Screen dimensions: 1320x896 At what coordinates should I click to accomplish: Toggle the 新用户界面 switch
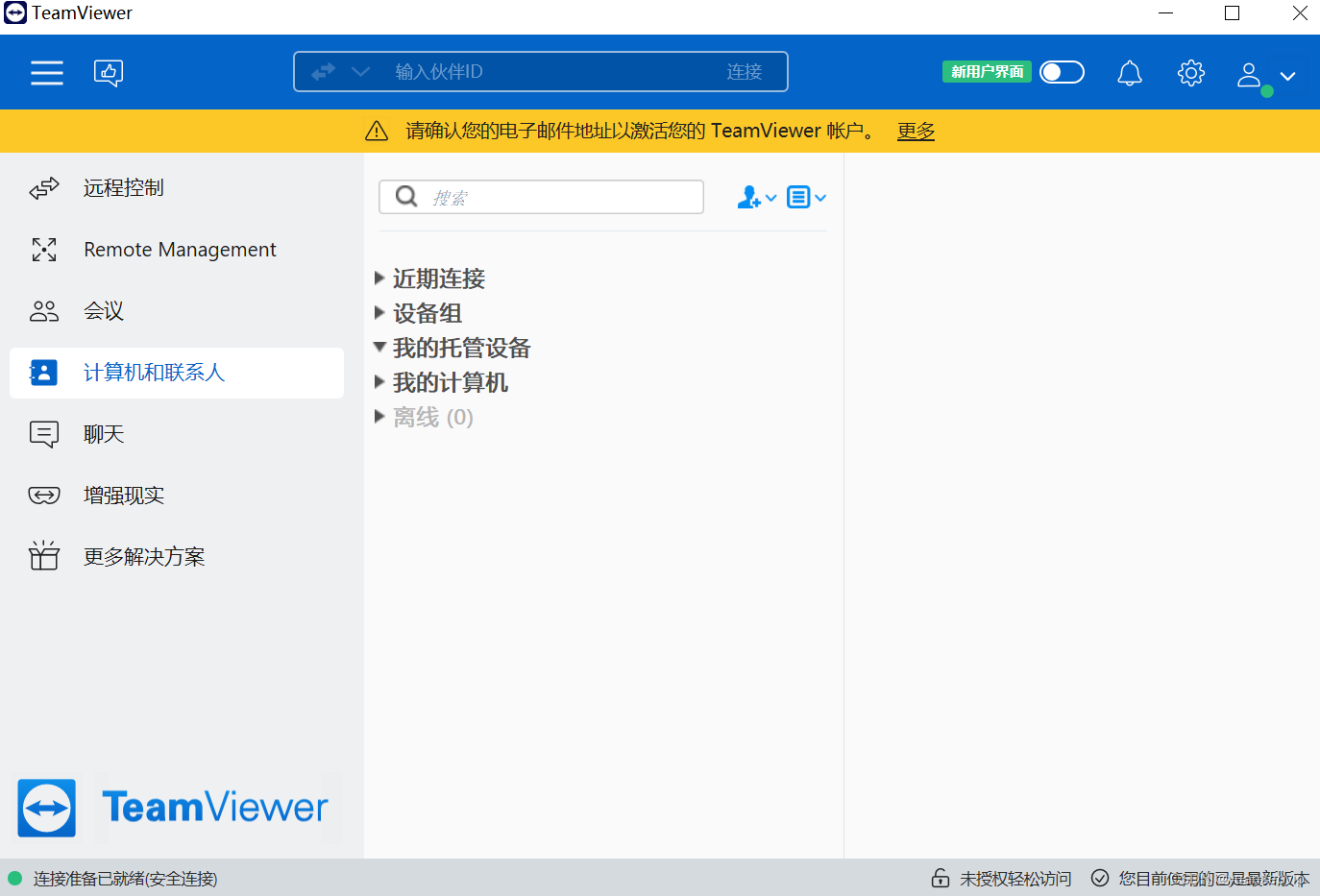(x=1063, y=72)
